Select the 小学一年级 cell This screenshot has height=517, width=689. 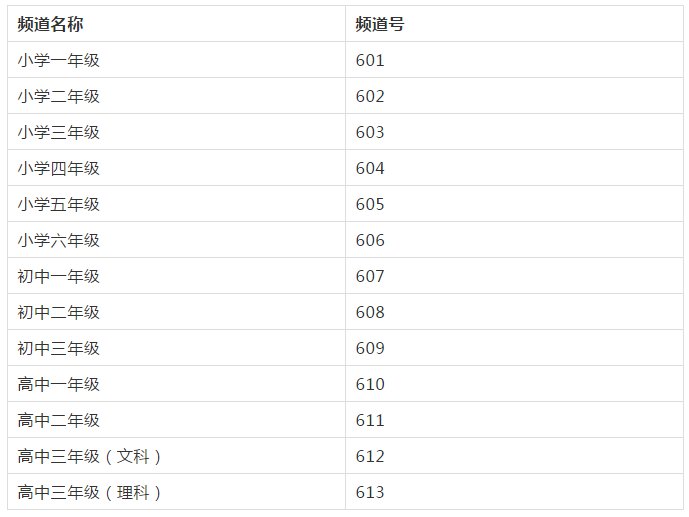point(59,60)
